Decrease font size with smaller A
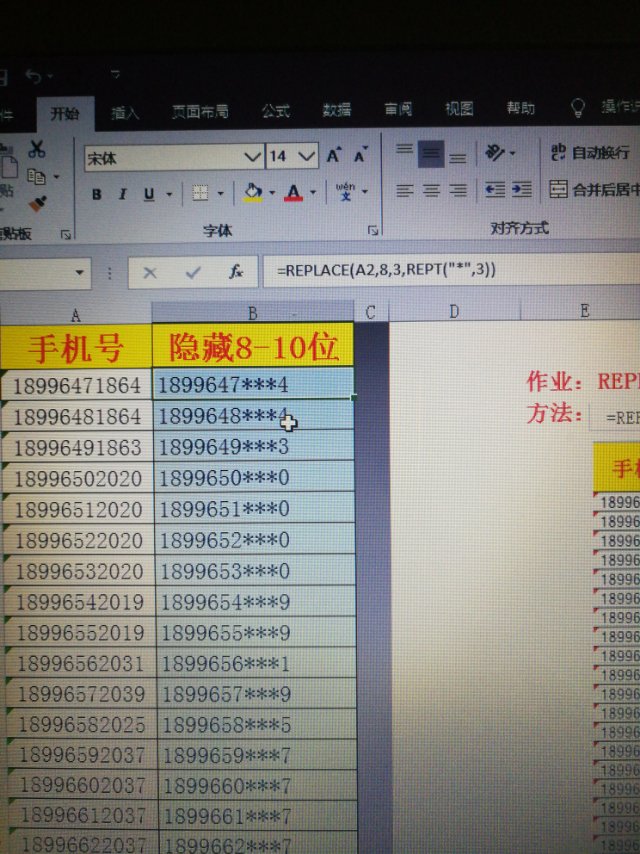 pos(361,155)
